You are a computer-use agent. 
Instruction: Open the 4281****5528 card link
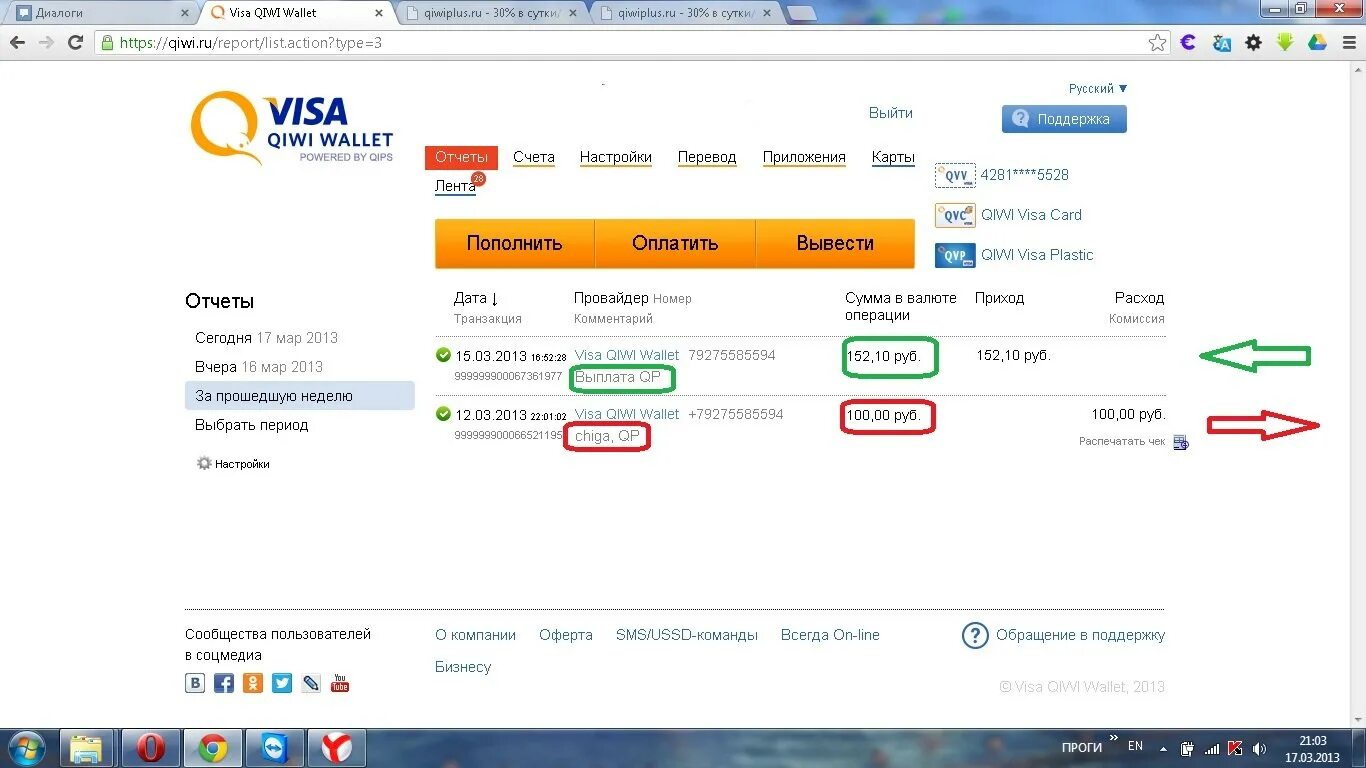(1024, 175)
